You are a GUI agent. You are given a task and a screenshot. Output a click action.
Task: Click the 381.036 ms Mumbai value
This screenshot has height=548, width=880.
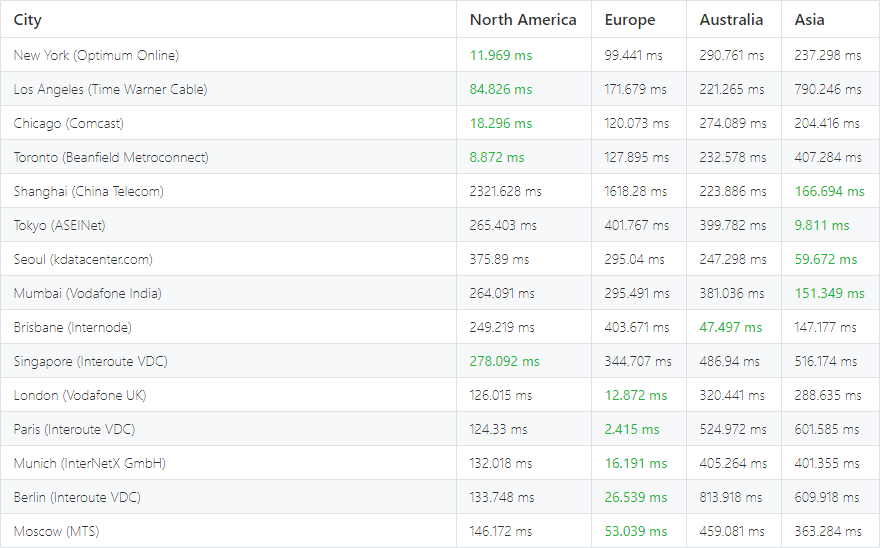tap(731, 293)
